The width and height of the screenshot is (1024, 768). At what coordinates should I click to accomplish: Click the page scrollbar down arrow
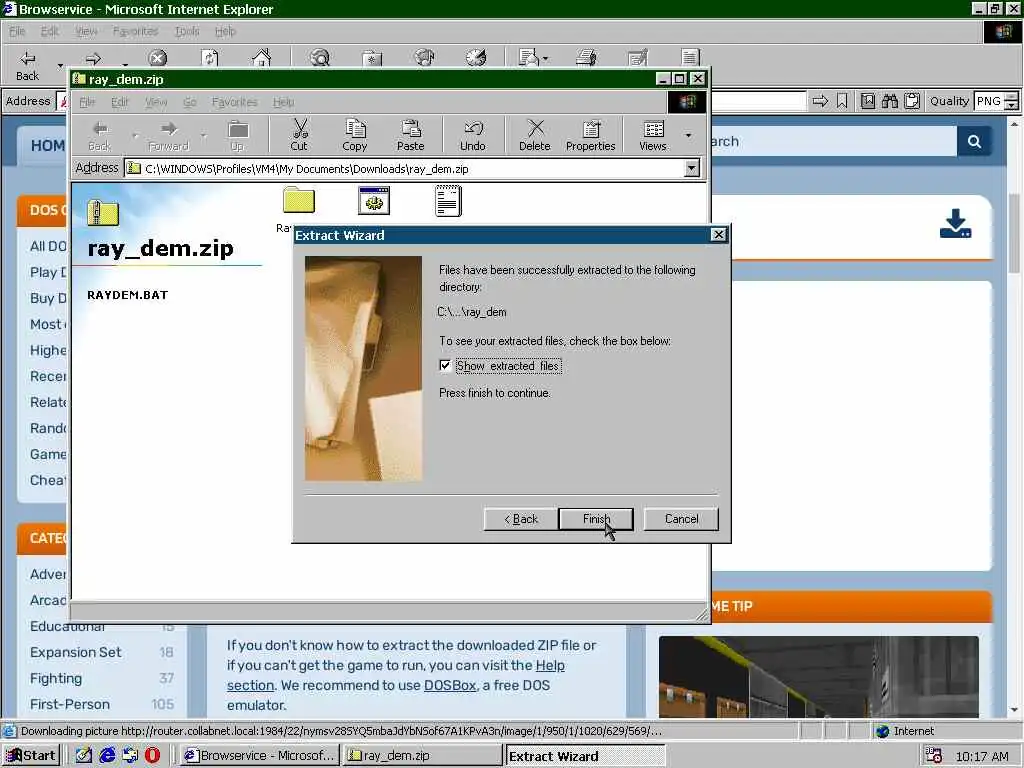coord(1014,710)
